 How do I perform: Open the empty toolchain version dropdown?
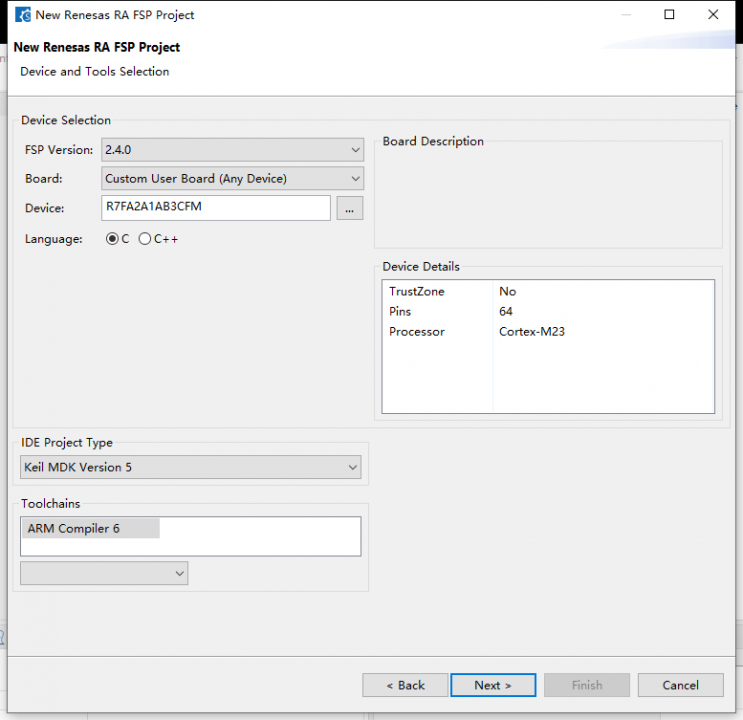(104, 573)
